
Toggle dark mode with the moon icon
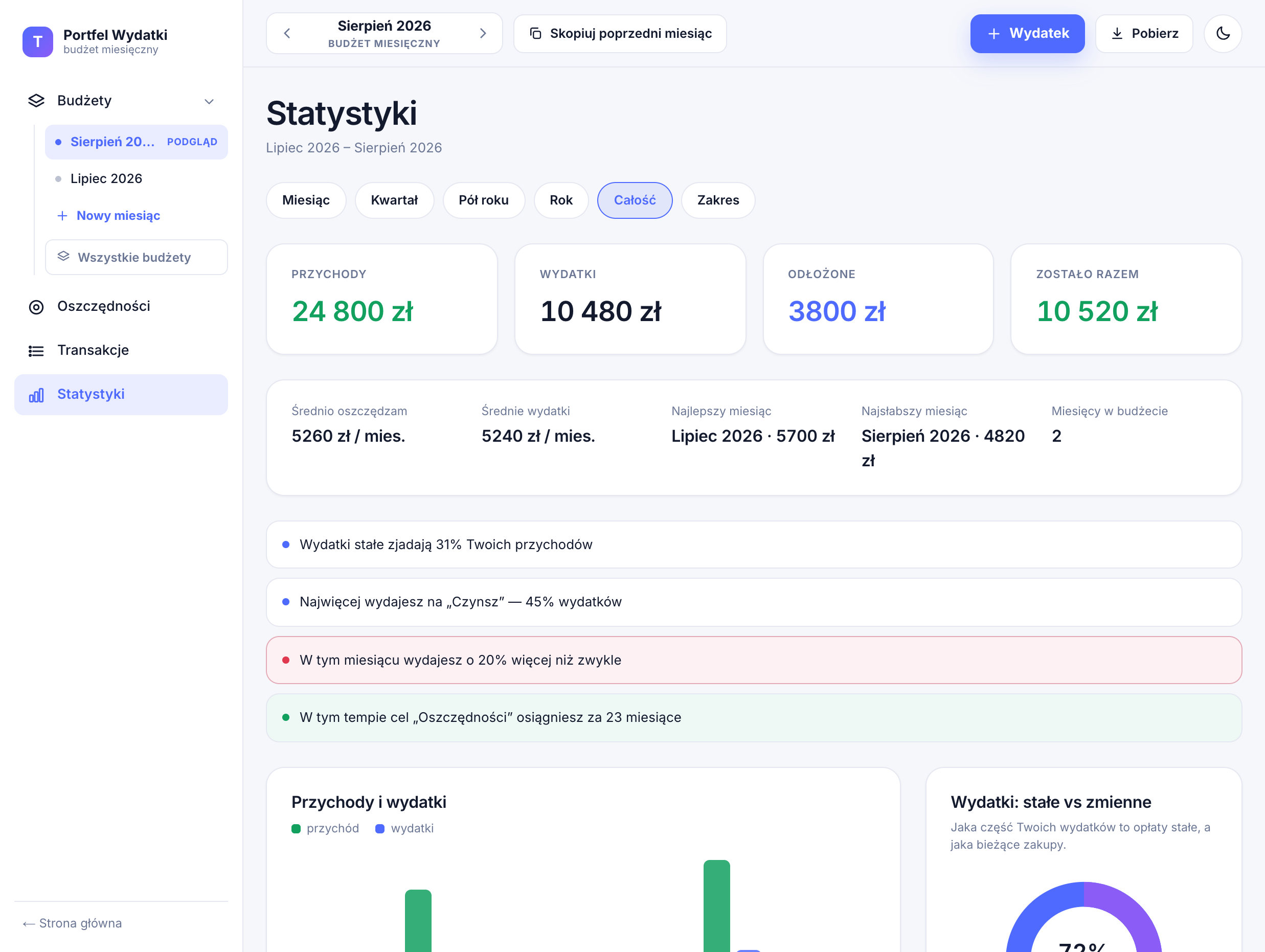pyautogui.click(x=1222, y=34)
